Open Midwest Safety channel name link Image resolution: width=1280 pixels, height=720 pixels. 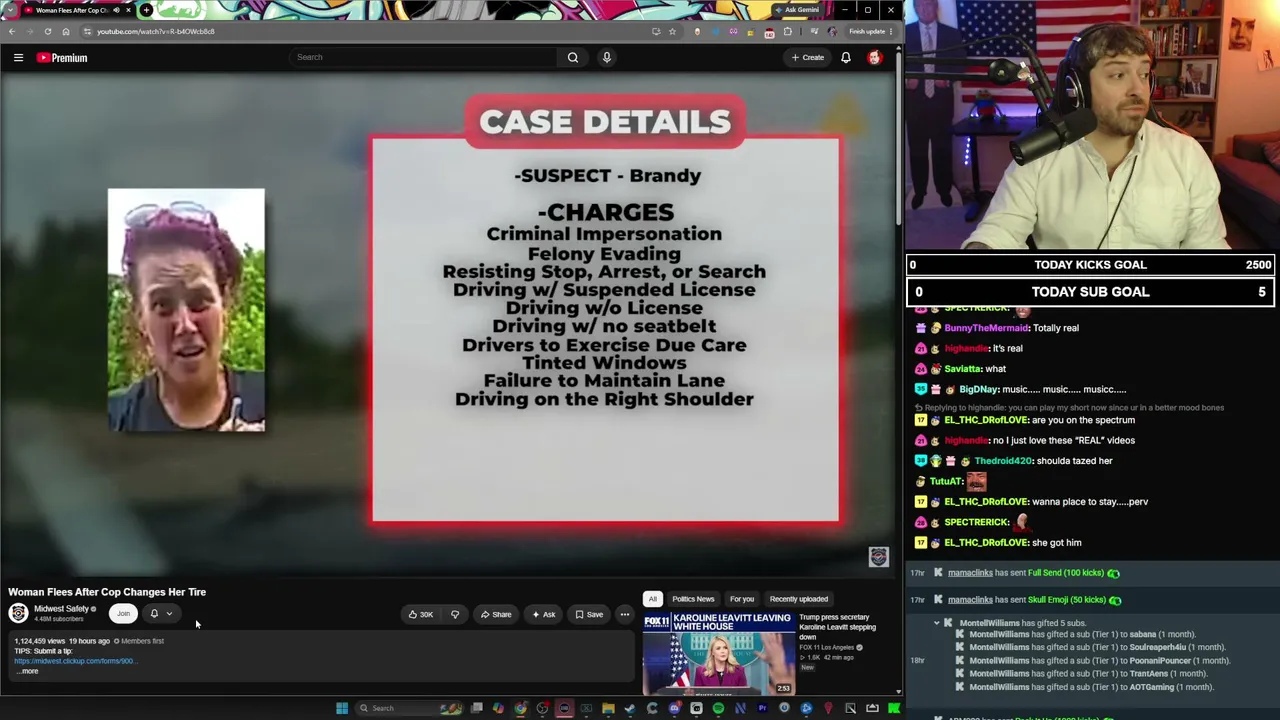(x=61, y=609)
